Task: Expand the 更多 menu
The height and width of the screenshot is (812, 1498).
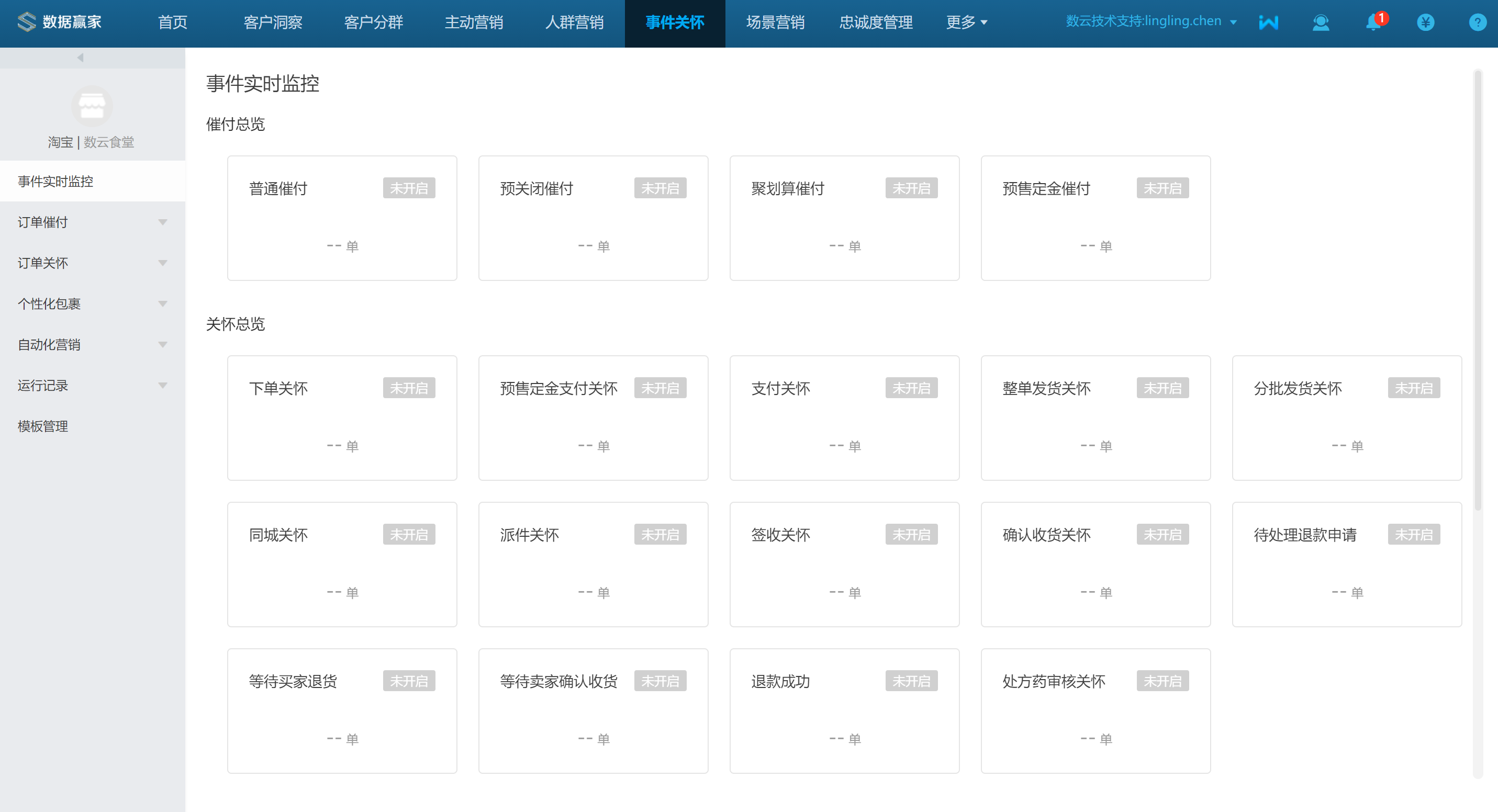Action: click(967, 22)
